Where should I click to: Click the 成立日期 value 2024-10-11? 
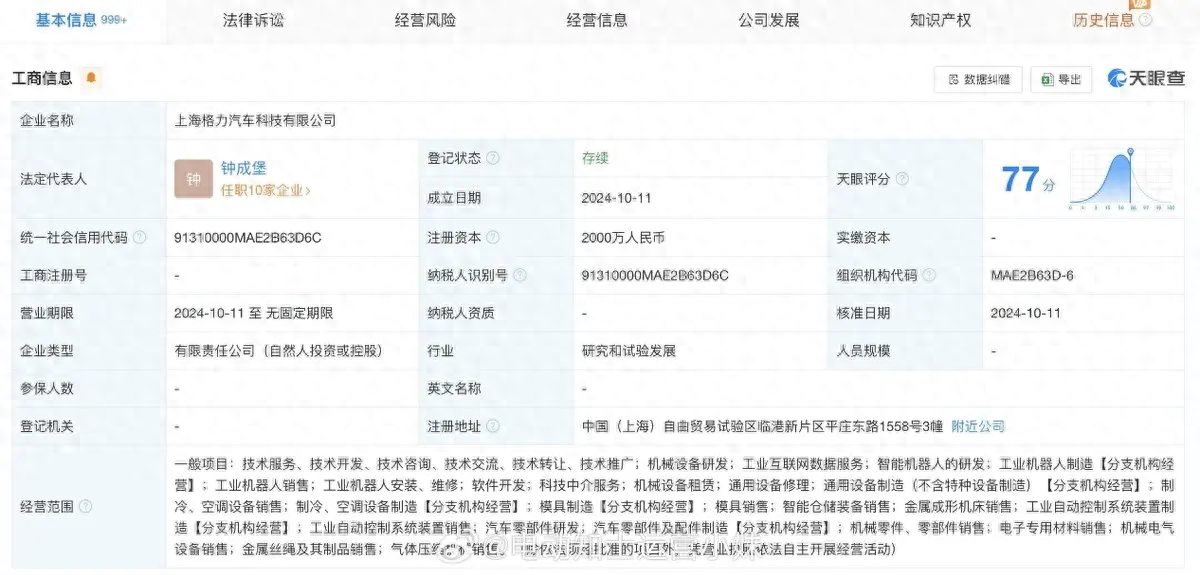(615, 198)
